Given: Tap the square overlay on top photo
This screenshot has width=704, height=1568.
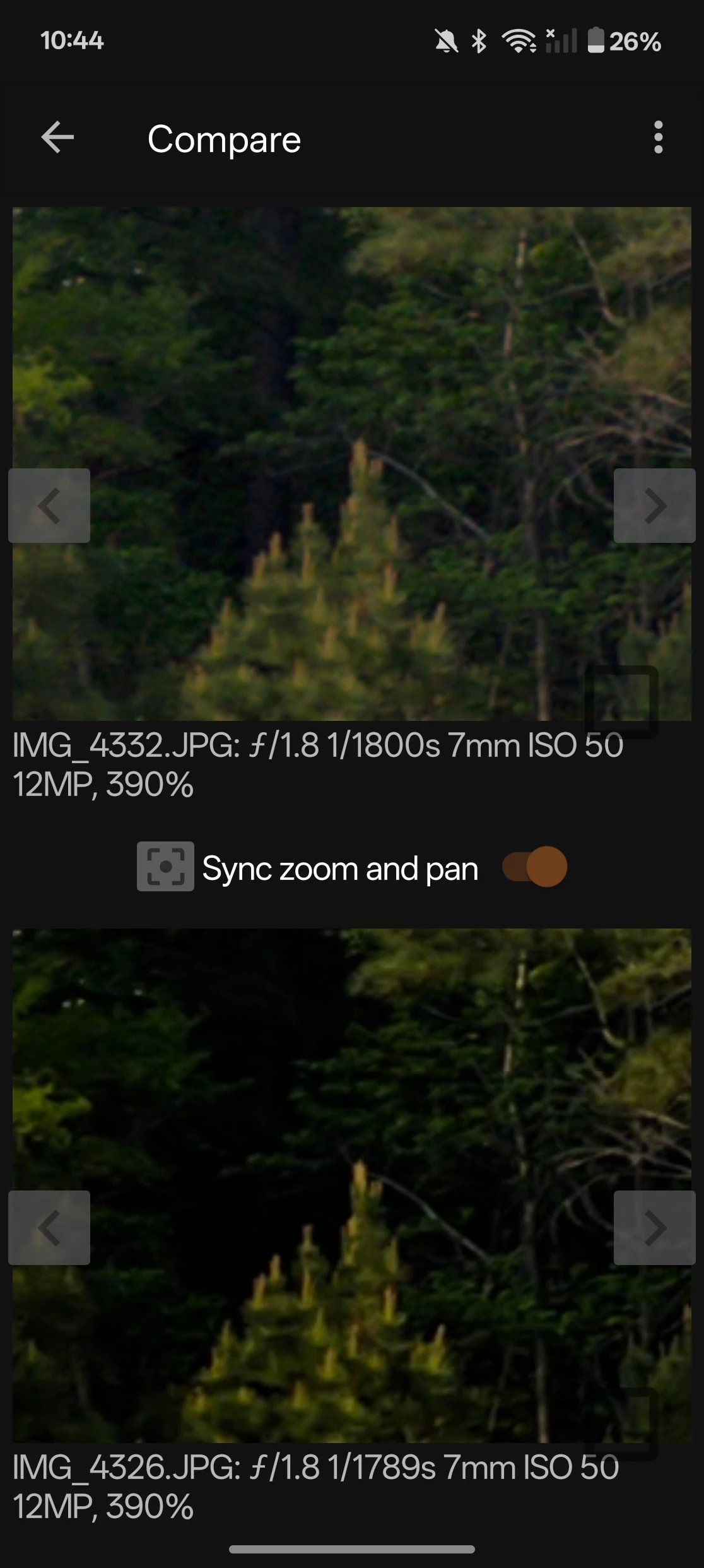Looking at the screenshot, I should [x=621, y=701].
